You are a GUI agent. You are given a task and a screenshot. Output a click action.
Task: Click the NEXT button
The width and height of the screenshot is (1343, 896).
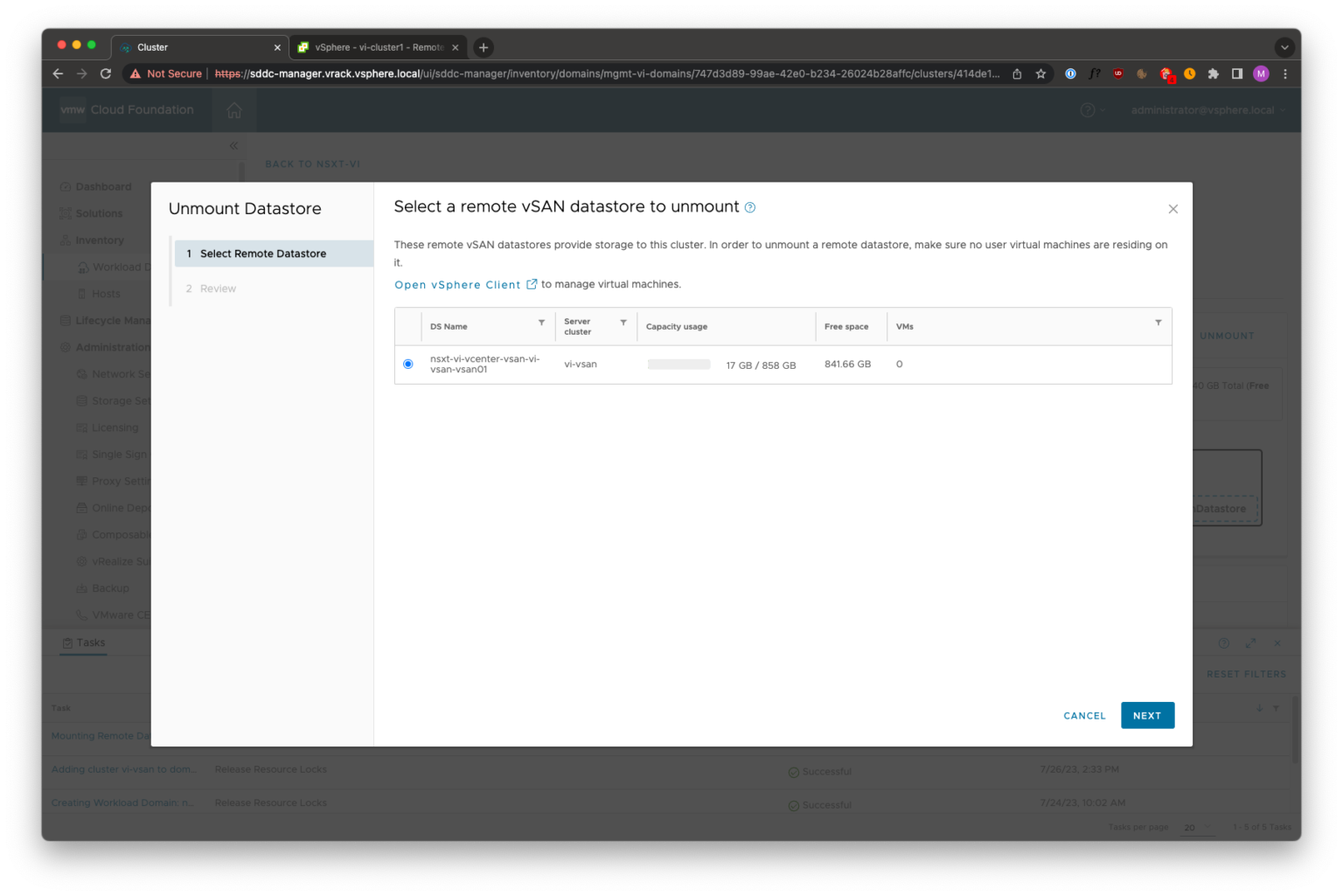click(1147, 715)
